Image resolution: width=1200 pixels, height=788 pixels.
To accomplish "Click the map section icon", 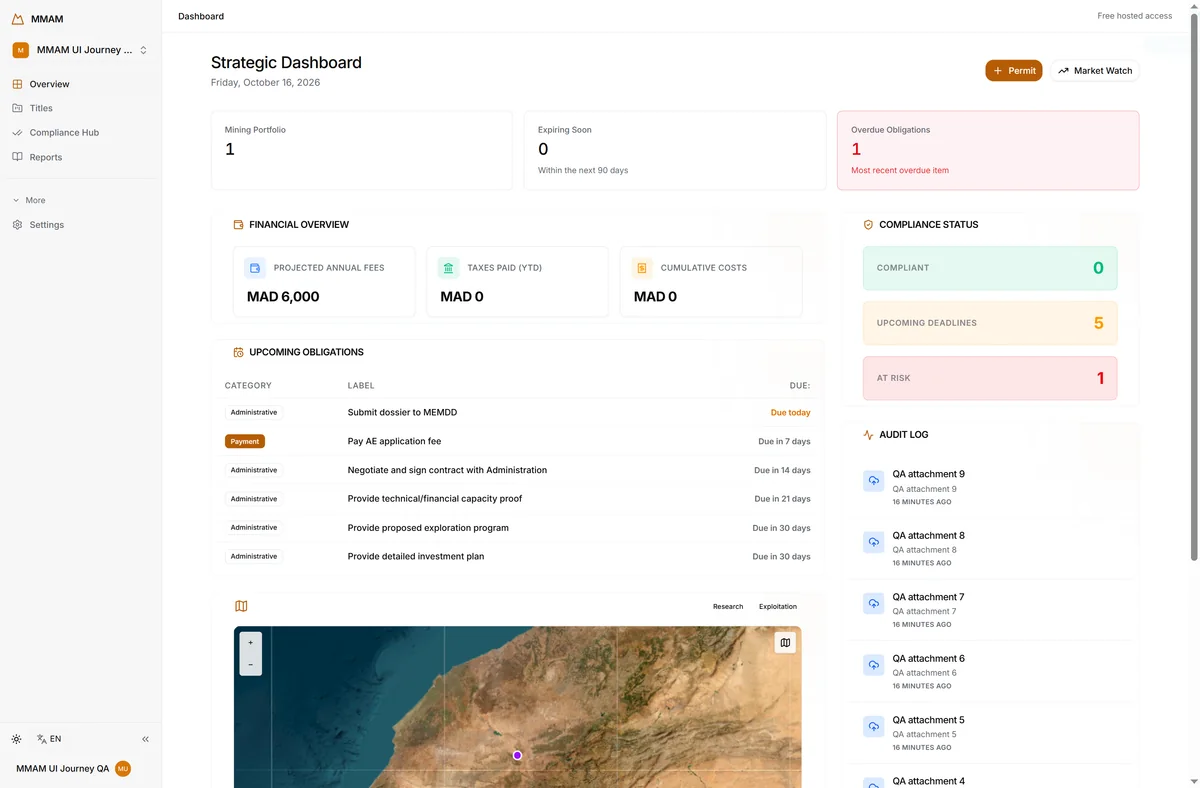I will pyautogui.click(x=241, y=606).
